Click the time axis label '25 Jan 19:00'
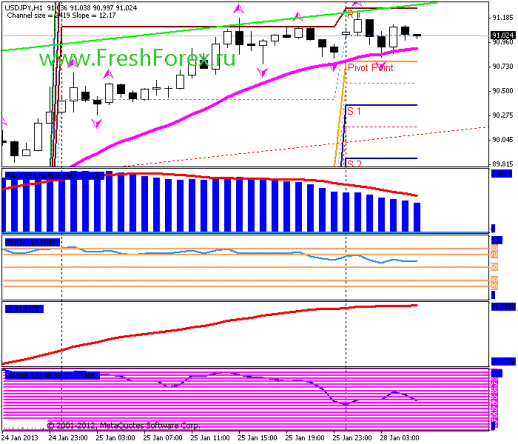518x444 pixels. click(x=305, y=438)
